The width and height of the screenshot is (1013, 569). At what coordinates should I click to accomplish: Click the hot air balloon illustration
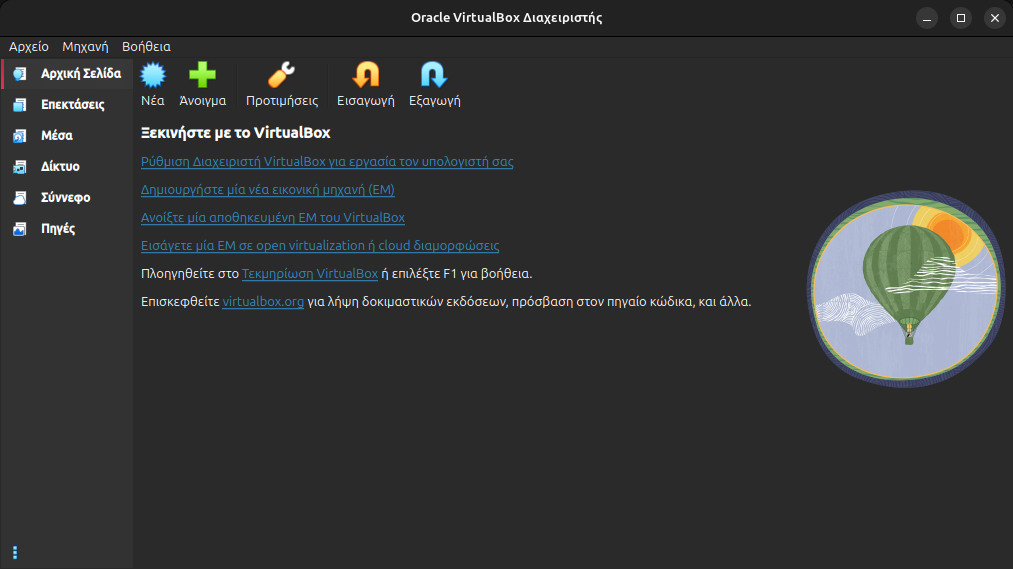906,289
